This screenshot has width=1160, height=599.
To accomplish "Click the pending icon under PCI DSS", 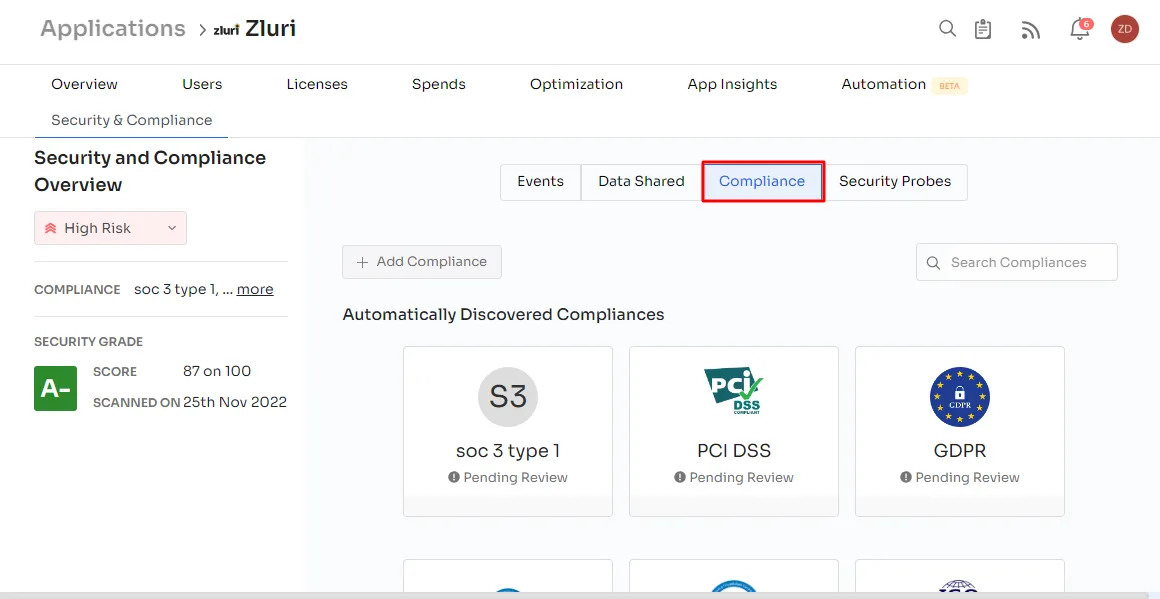I will click(x=680, y=478).
